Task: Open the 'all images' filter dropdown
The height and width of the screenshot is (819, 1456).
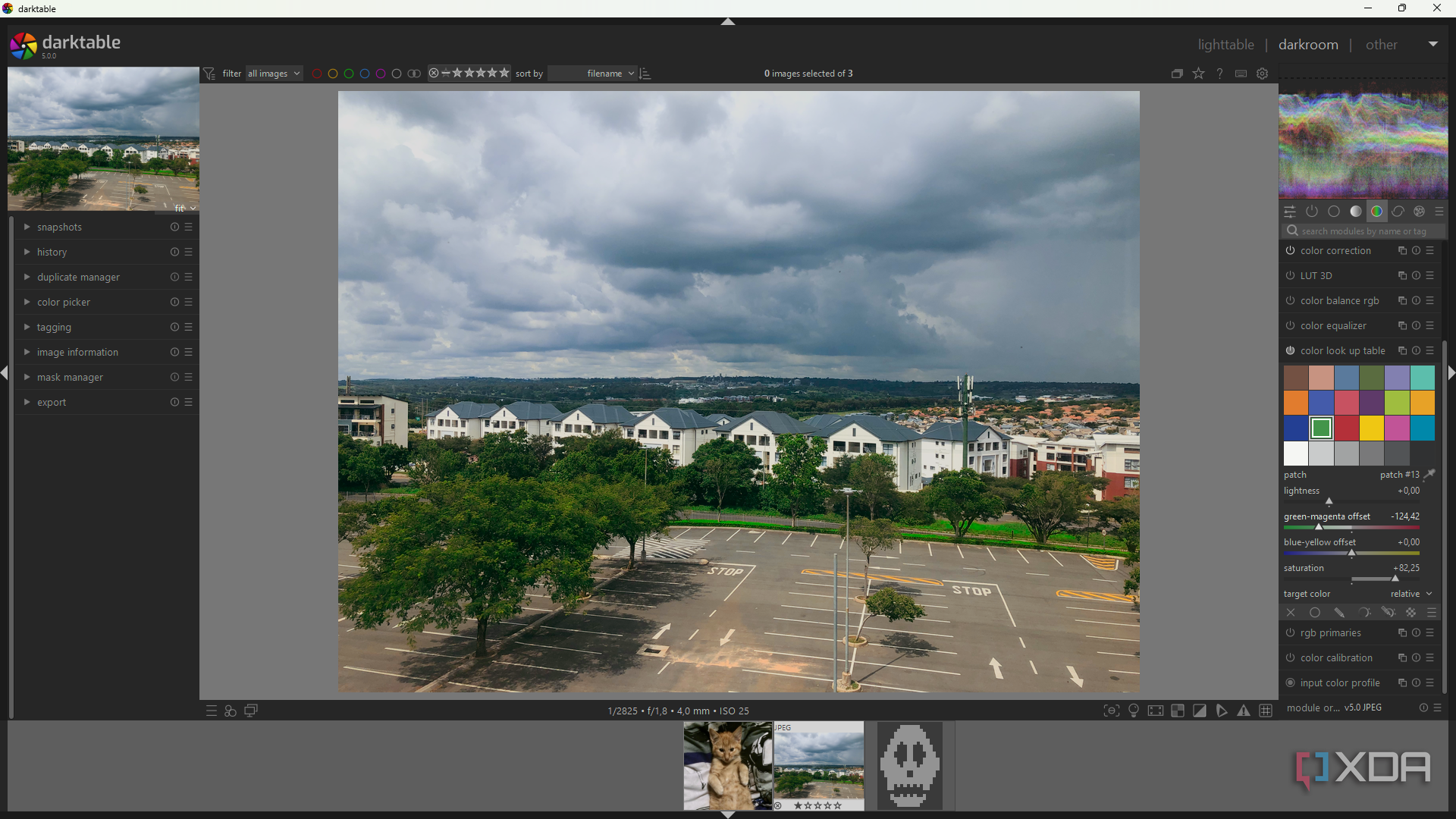Action: point(275,74)
